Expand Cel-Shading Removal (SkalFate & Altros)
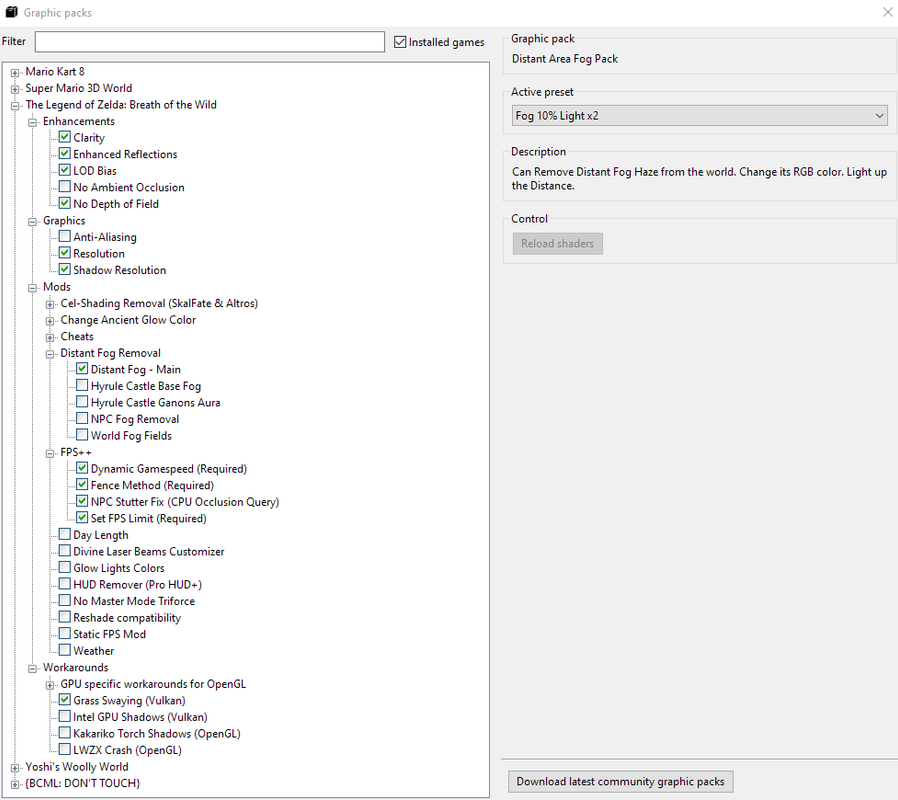The width and height of the screenshot is (898, 800). 50,305
